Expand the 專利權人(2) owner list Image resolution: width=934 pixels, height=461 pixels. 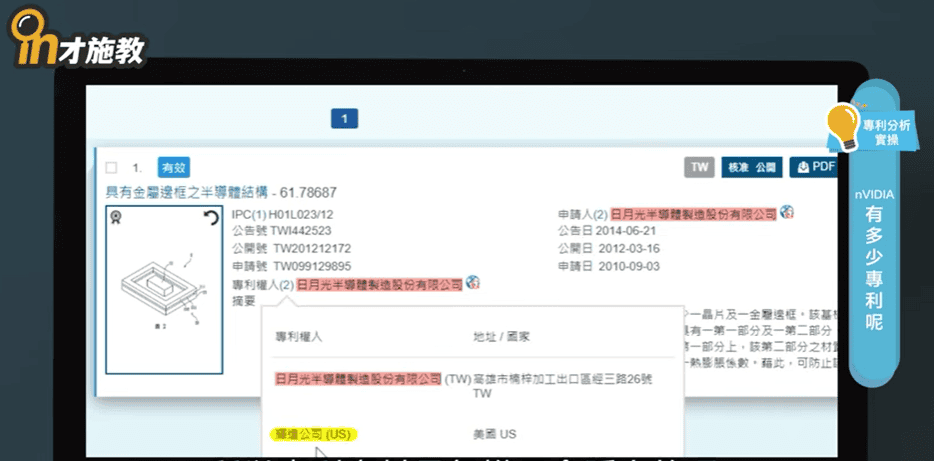[x=262, y=285]
